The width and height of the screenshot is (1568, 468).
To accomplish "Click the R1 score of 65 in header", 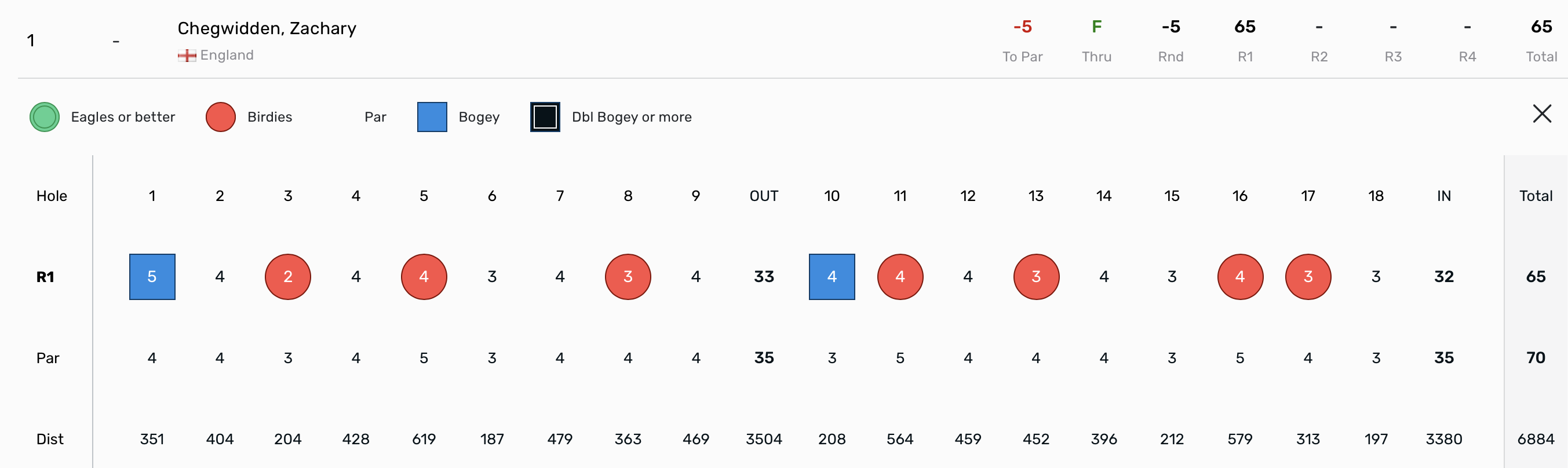I will 1245,27.
